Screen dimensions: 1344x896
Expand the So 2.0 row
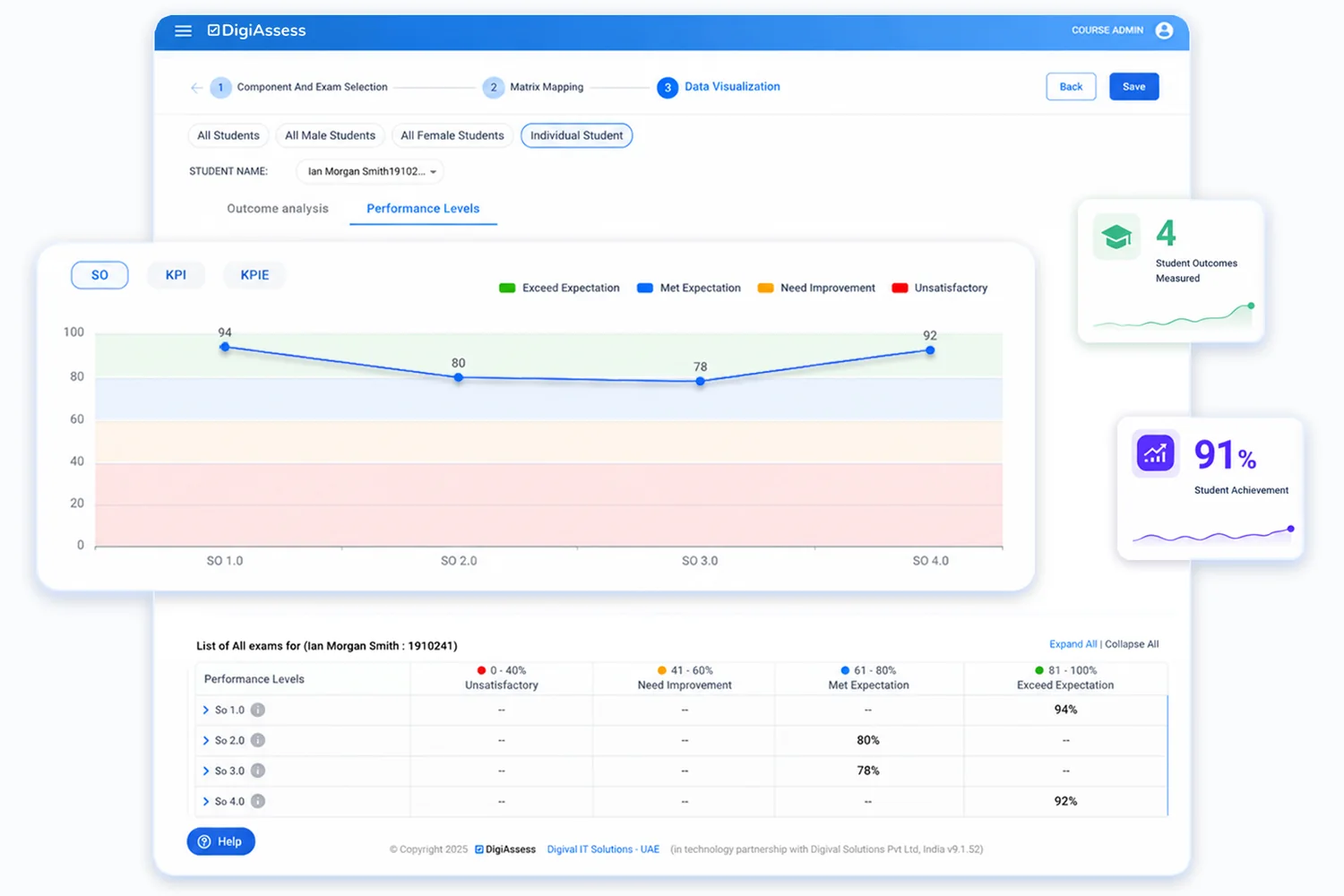[206, 740]
